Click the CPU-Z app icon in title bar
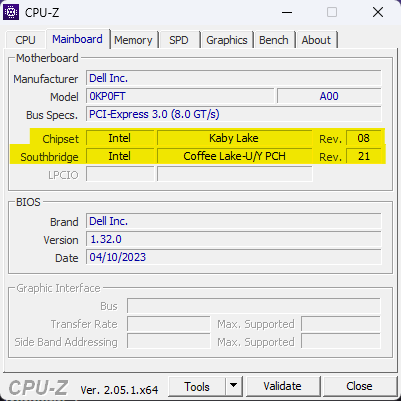This screenshot has width=401, height=401. pyautogui.click(x=11, y=13)
